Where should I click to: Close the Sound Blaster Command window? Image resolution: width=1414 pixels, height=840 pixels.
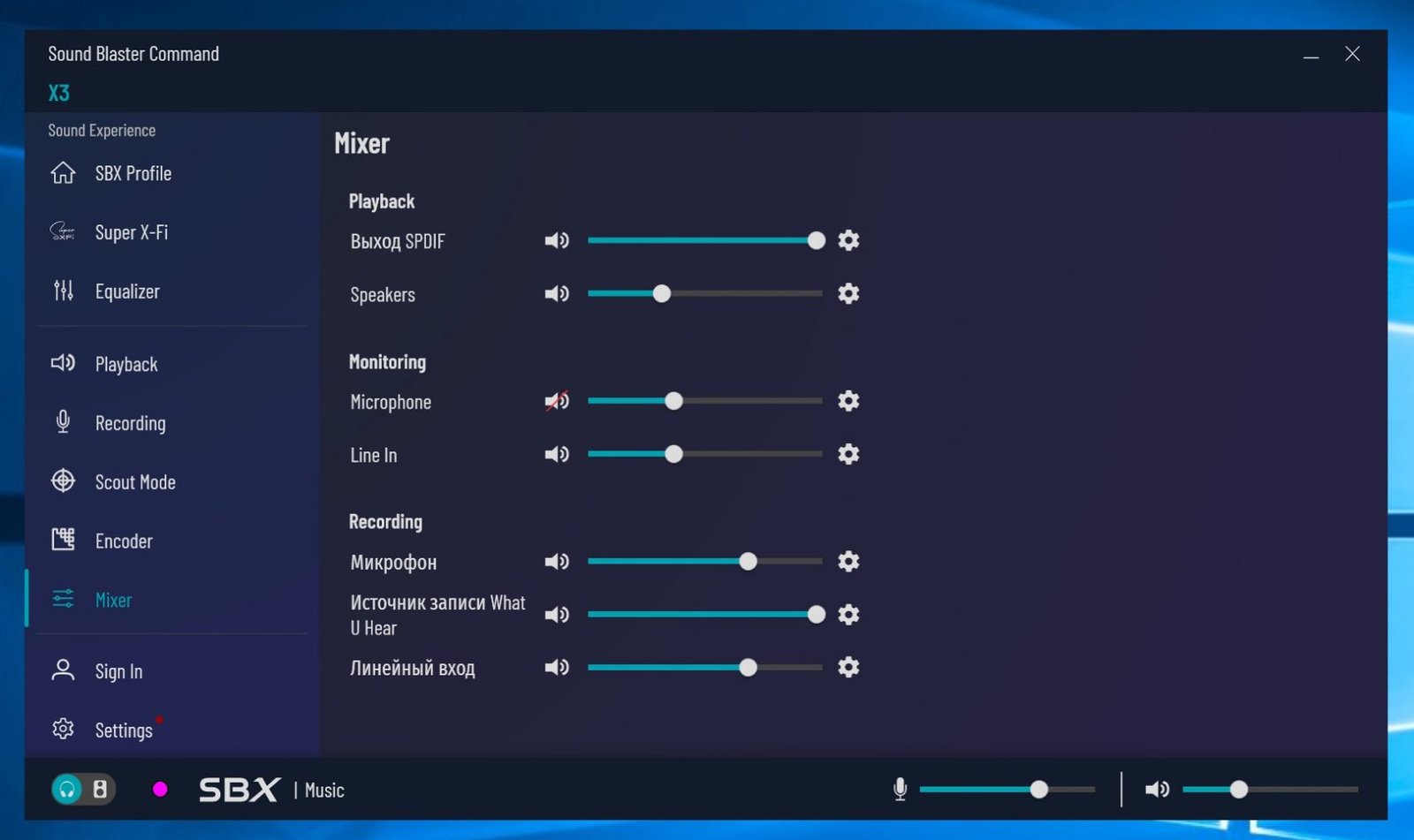tap(1352, 54)
